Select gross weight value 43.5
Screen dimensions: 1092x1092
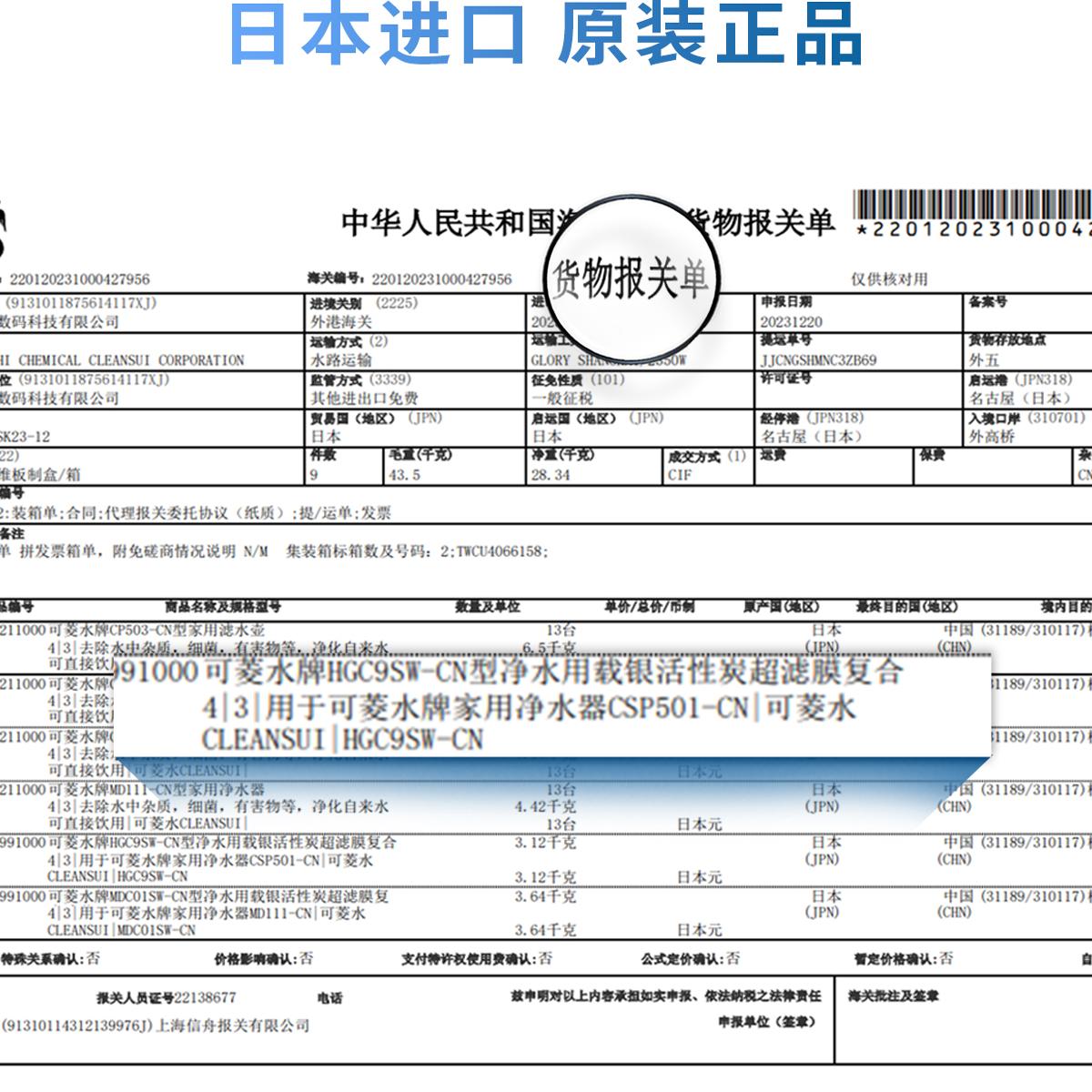pos(404,475)
